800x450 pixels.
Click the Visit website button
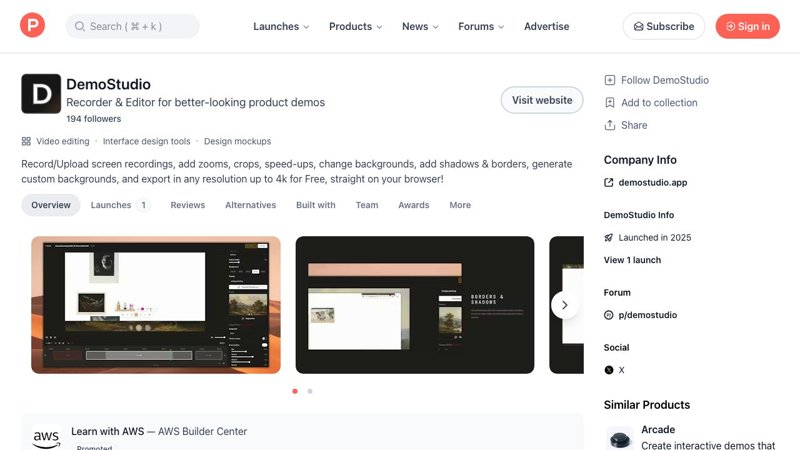coord(542,100)
